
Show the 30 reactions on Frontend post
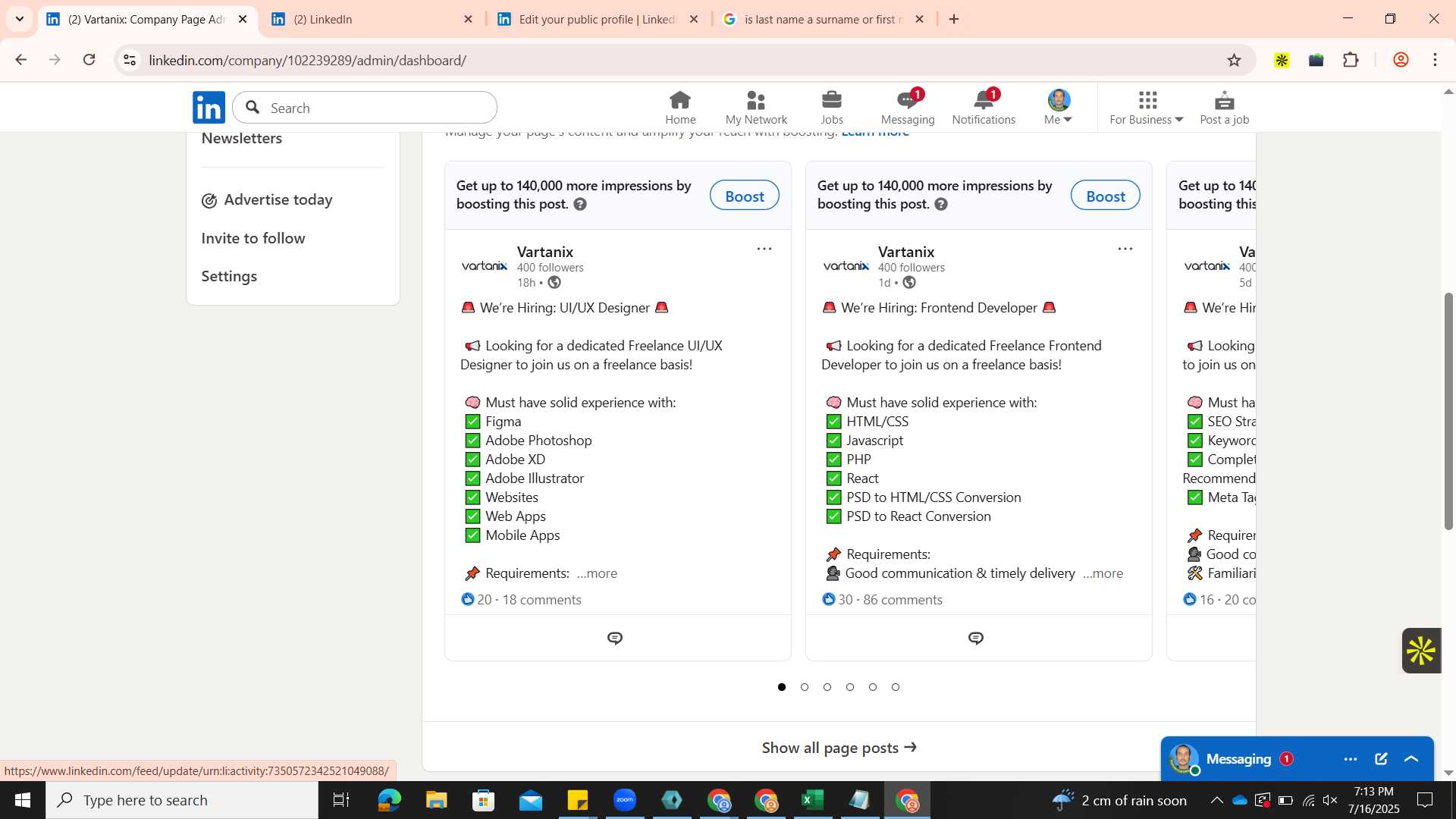click(837, 600)
